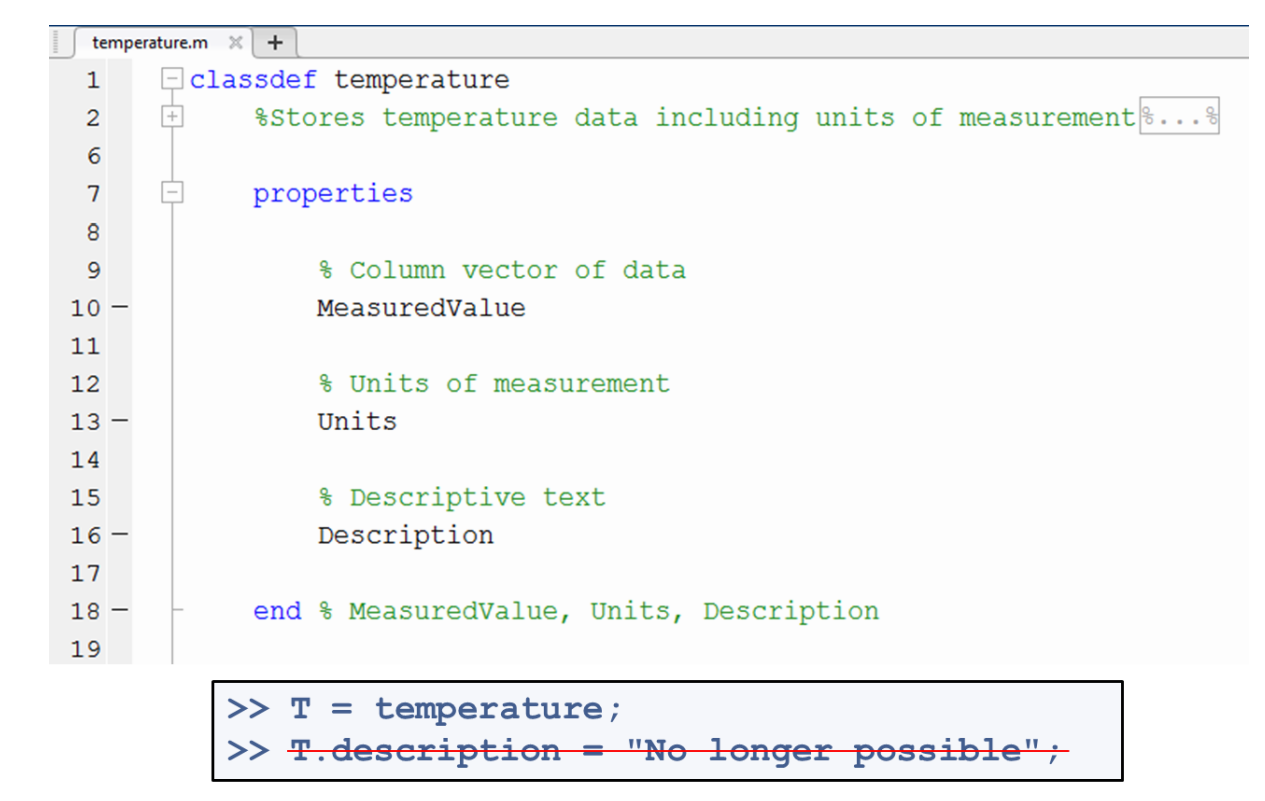Toggle breakpoint dash at line 18
Viewport: 1265px width, 801px height.
click(120, 611)
